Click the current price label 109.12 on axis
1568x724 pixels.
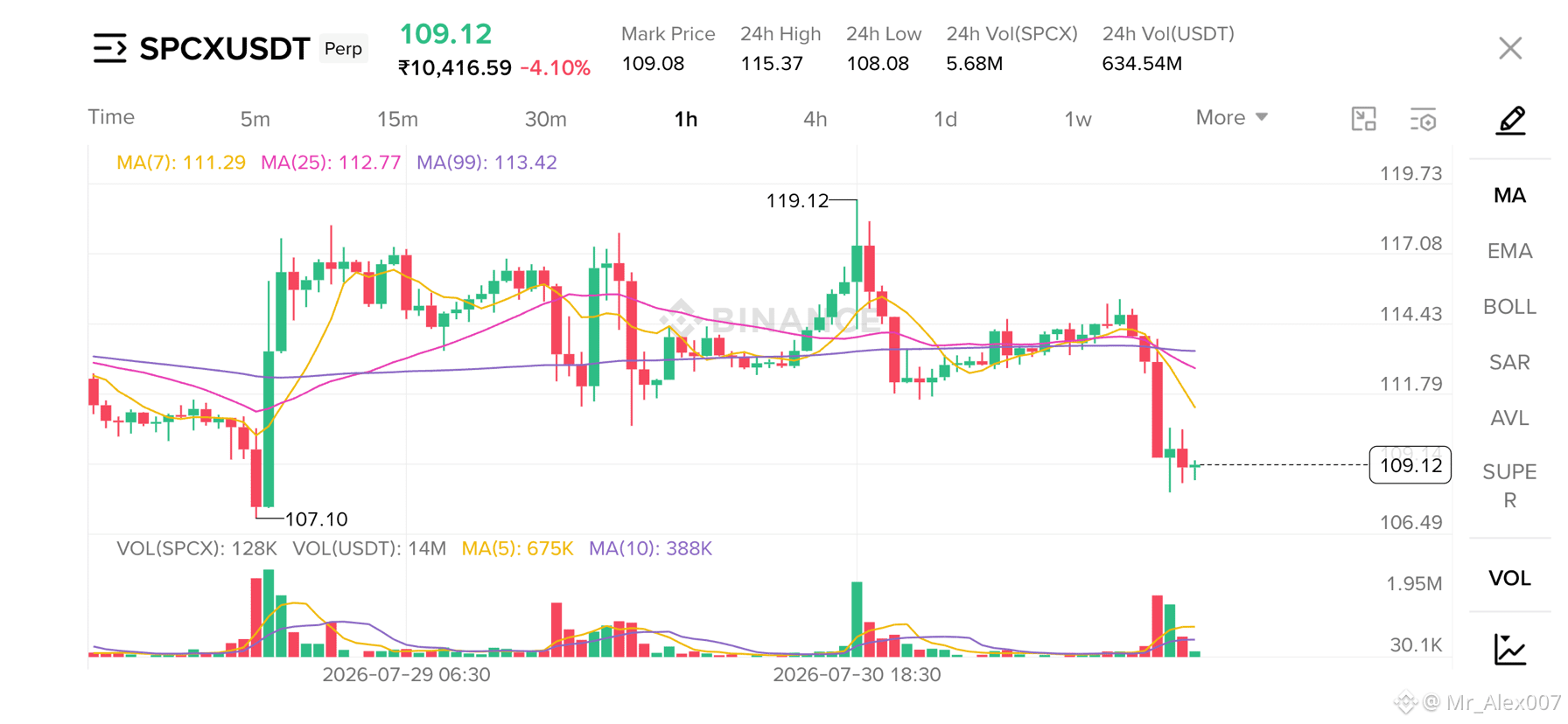tap(1410, 465)
